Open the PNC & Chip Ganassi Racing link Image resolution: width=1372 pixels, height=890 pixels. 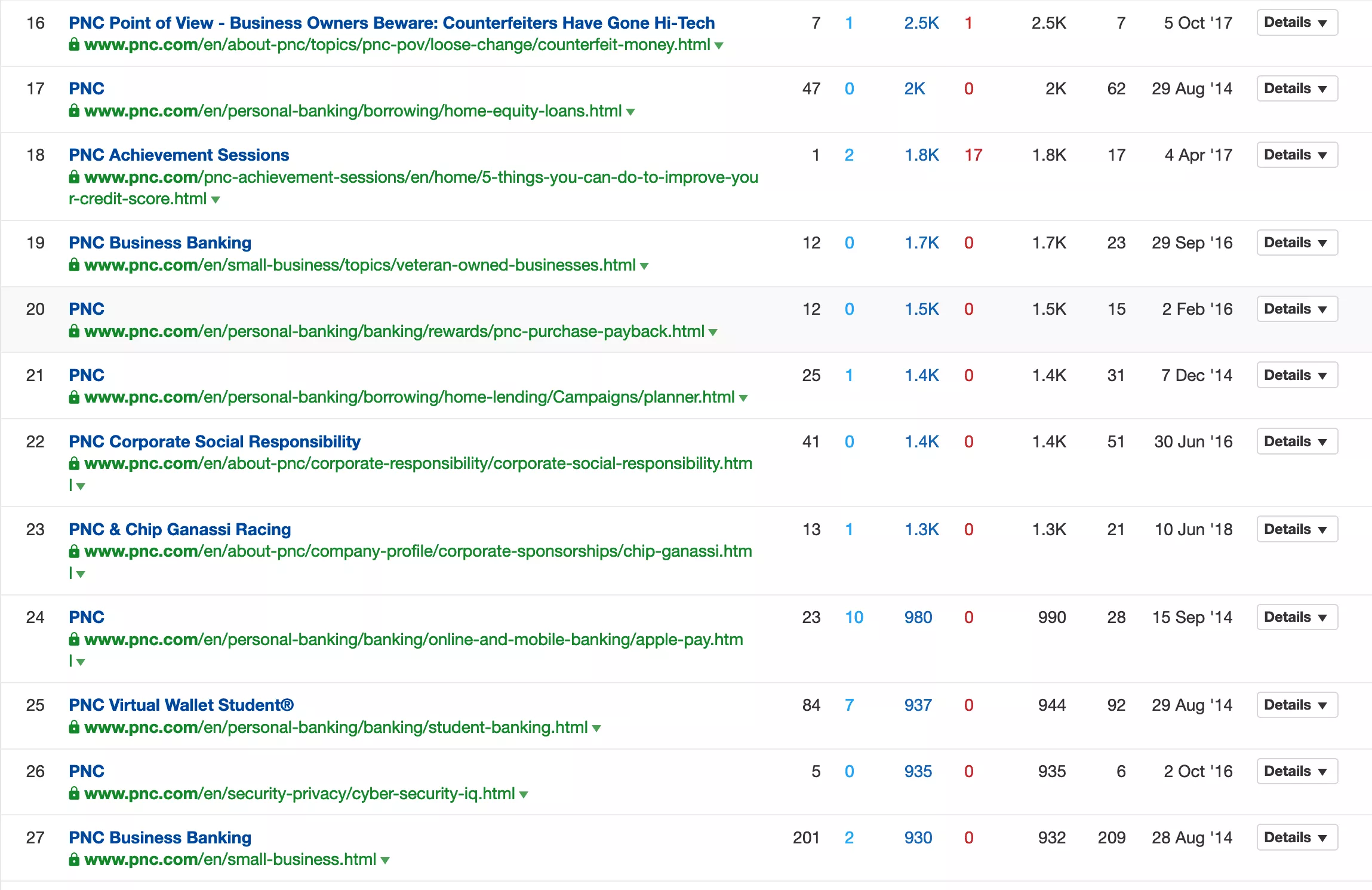click(x=179, y=529)
